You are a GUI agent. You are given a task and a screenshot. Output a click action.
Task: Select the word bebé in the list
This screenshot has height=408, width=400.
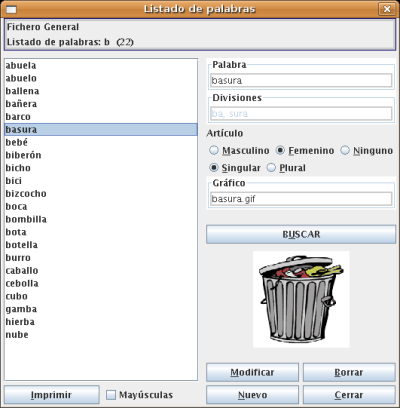tap(101, 142)
